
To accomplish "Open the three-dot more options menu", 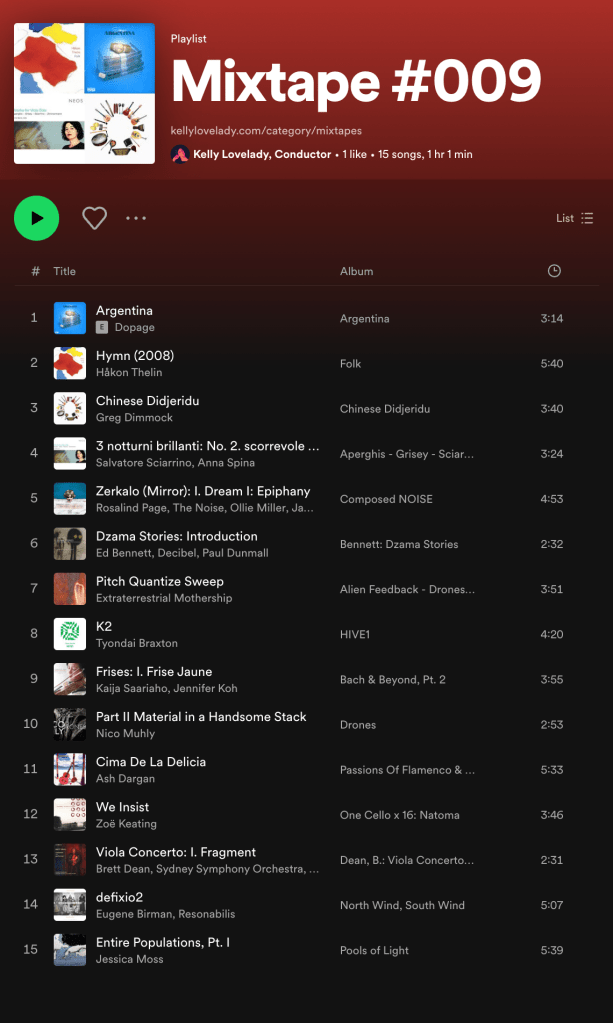I will click(136, 218).
